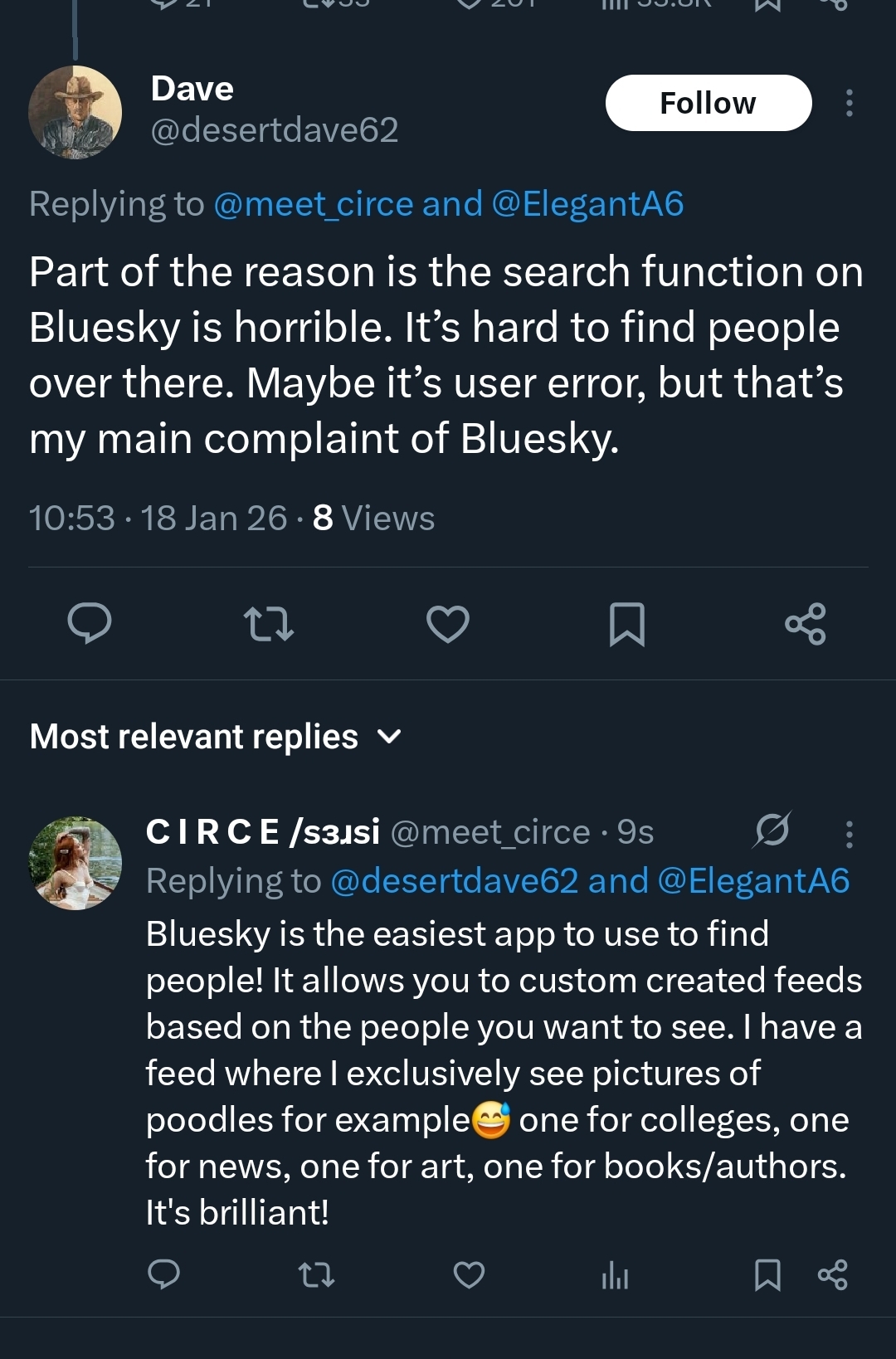This screenshot has height=1359, width=896.
Task: Repost CIRCE's reply about custom feeds
Action: [x=316, y=1274]
